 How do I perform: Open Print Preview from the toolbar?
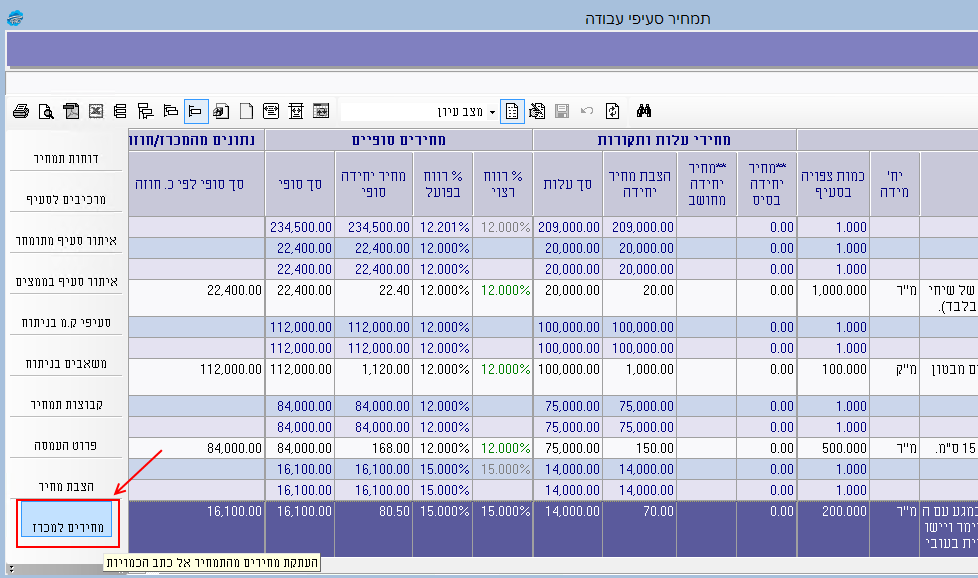point(46,111)
